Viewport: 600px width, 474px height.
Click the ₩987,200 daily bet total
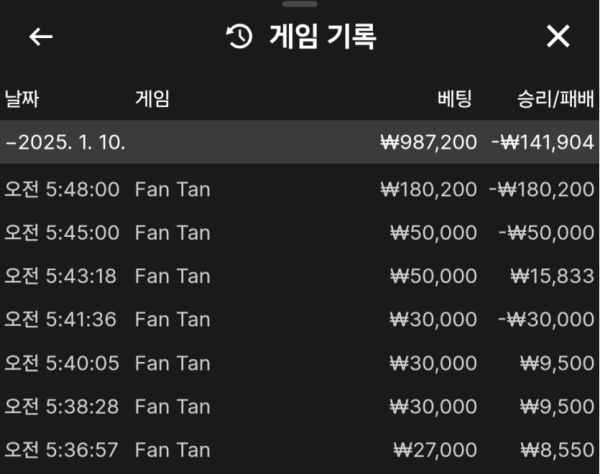(429, 142)
